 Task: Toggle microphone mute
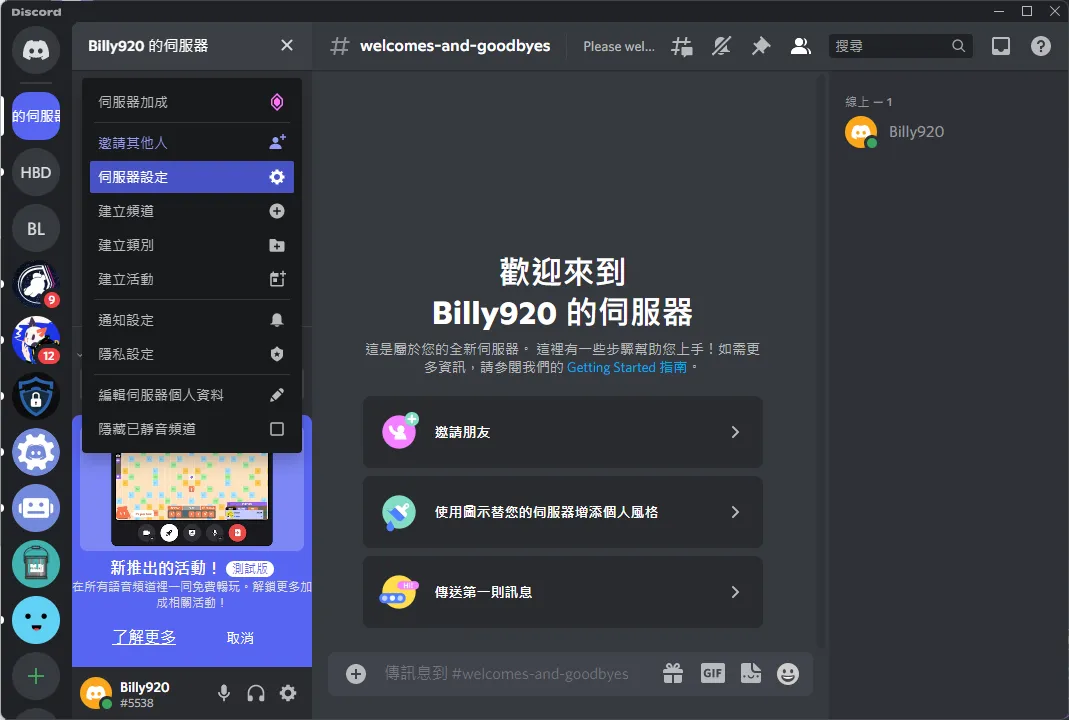224,693
